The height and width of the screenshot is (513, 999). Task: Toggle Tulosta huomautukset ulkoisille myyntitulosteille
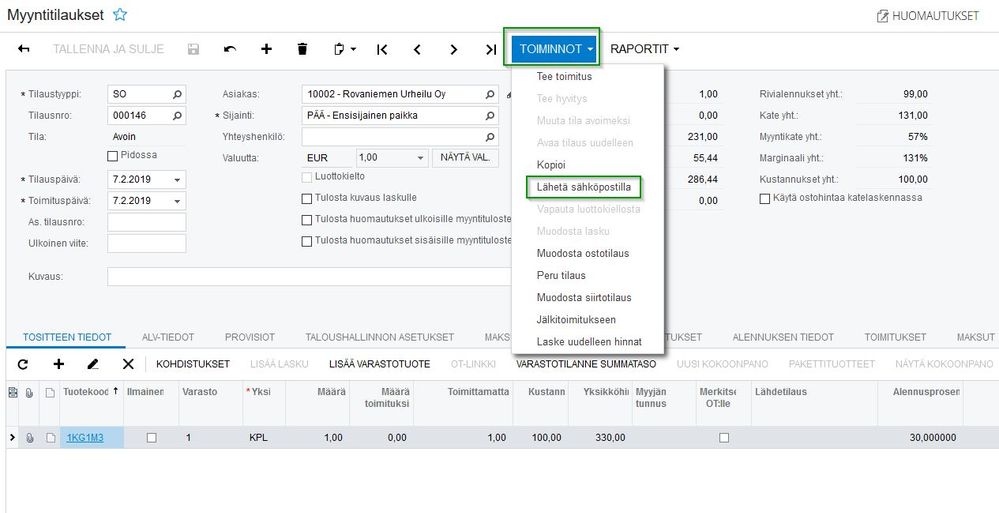306,220
